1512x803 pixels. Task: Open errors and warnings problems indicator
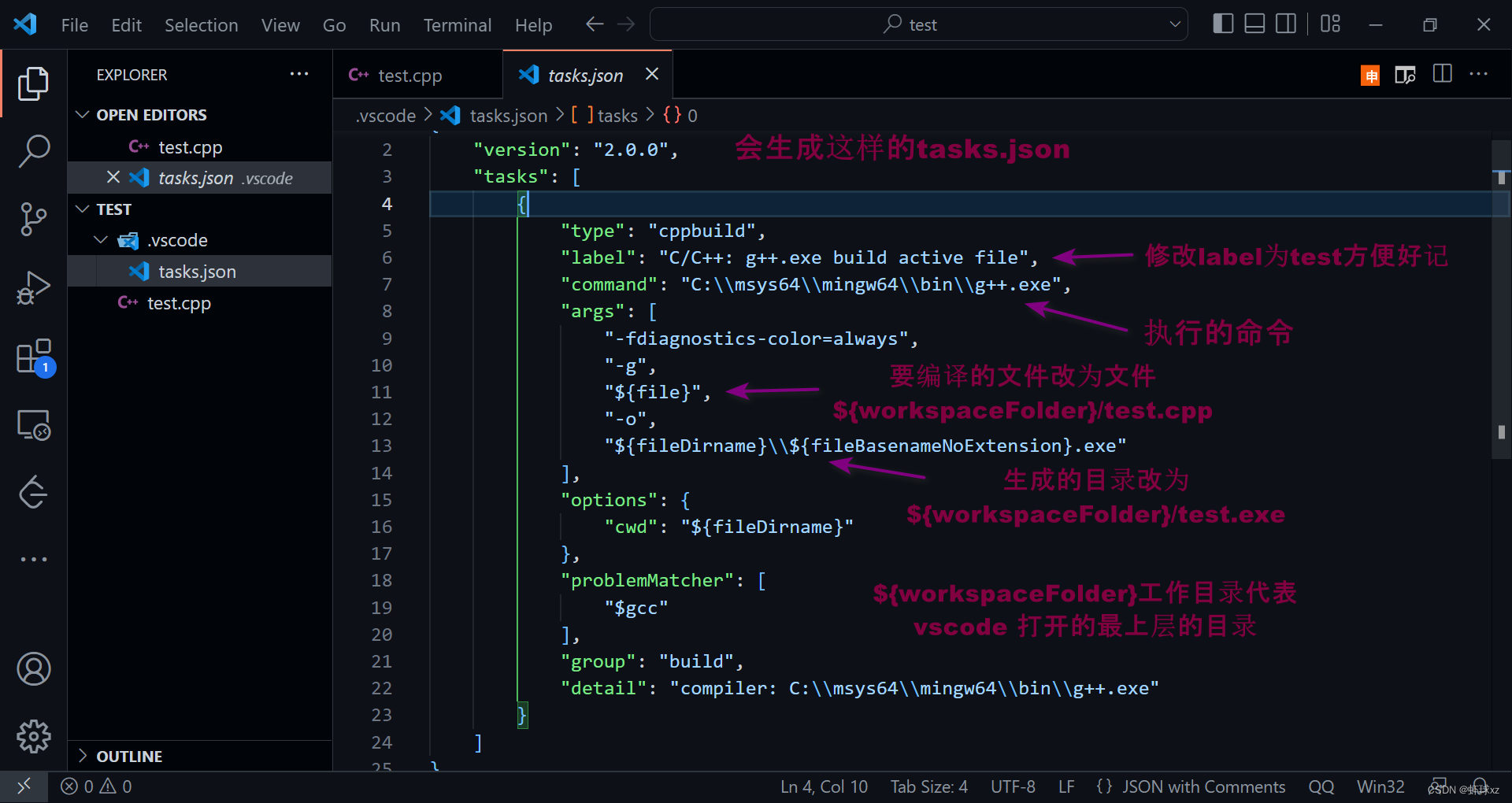97,786
